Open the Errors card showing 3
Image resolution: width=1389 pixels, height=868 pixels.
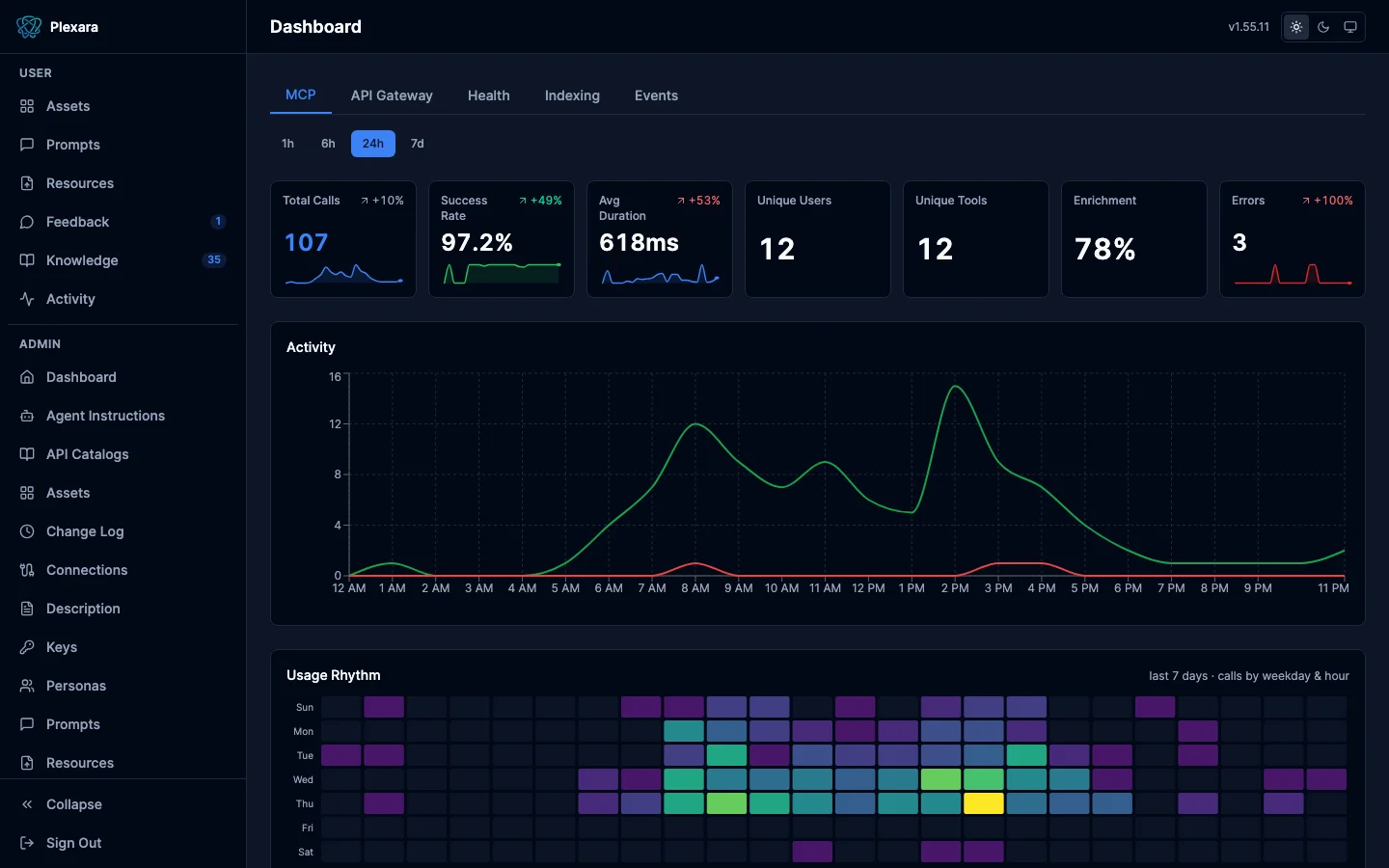click(x=1293, y=239)
